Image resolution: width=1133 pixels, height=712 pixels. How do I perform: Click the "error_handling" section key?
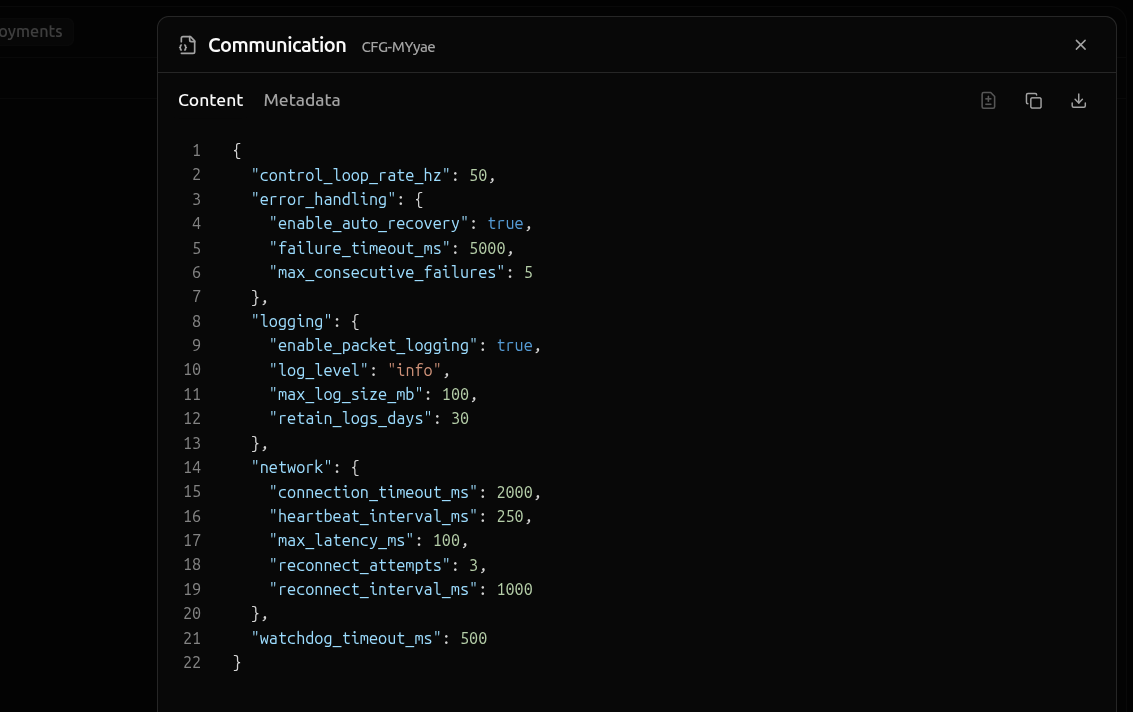click(x=323, y=199)
